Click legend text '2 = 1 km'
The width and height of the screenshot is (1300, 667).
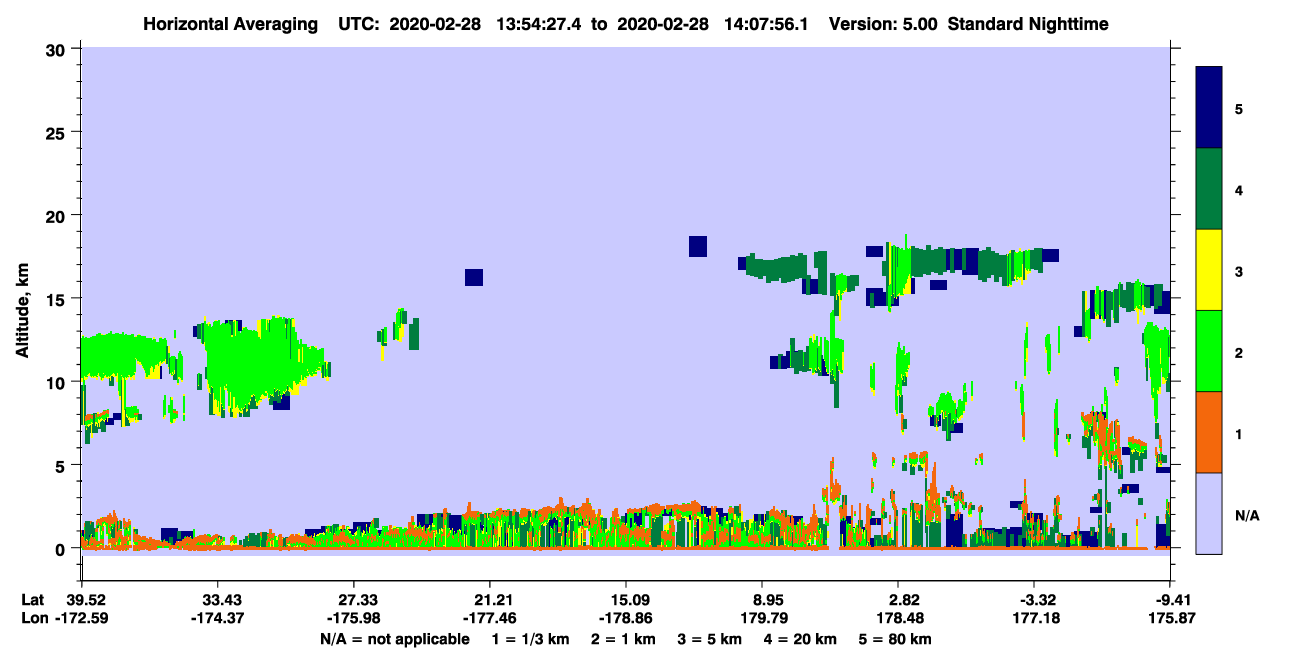[x=624, y=639]
